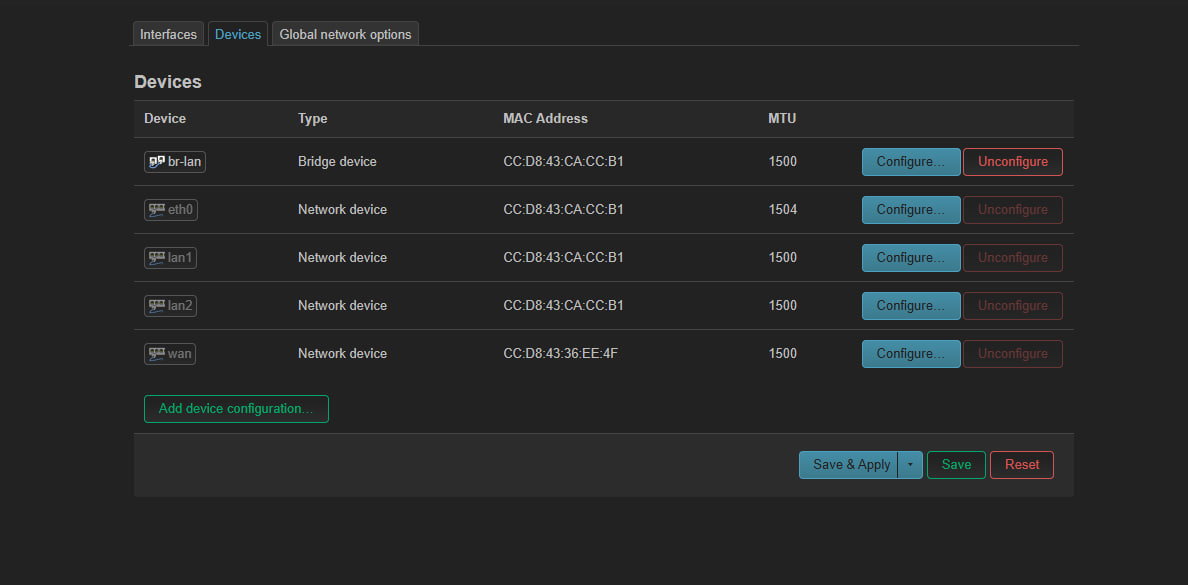Click the eth0 network device badge
1188x585 pixels.
click(x=170, y=210)
